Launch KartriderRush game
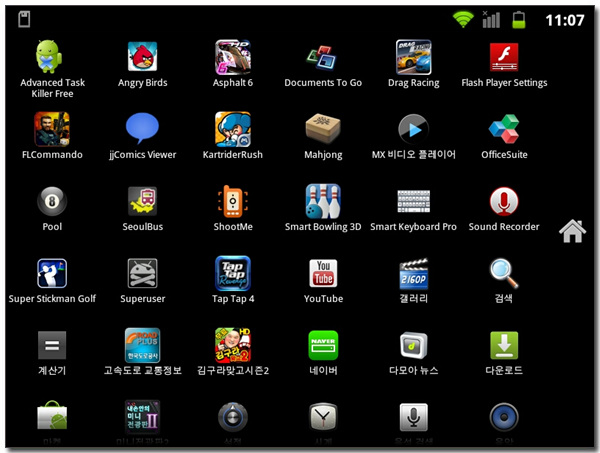 pyautogui.click(x=233, y=136)
